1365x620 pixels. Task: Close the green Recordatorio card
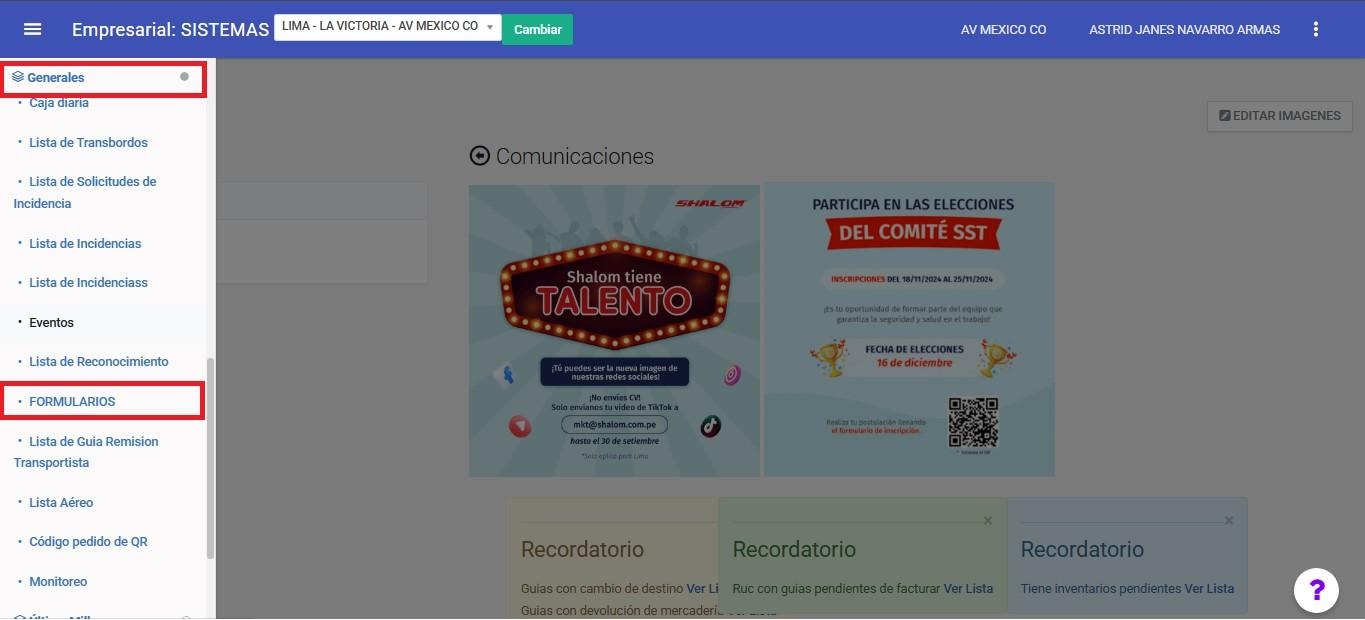[x=988, y=520]
